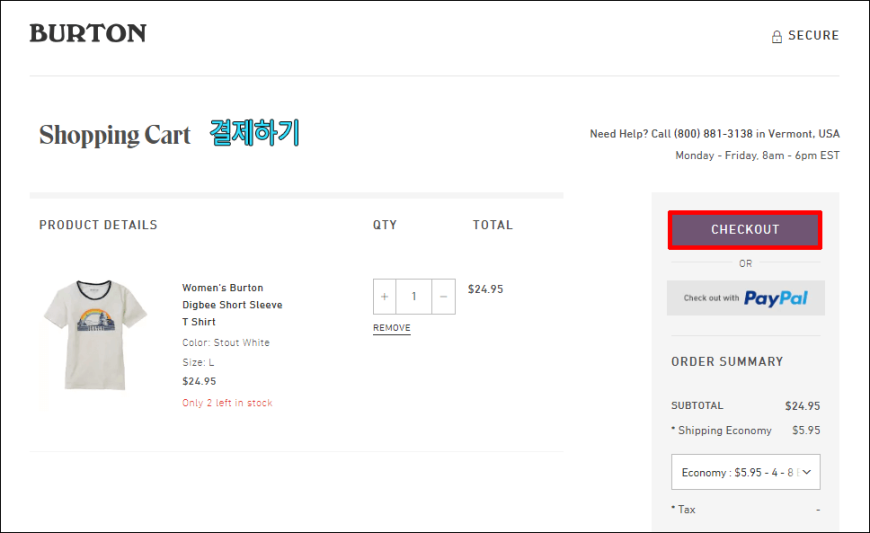Click the Tax label
Viewport: 870px width, 533px height.
pos(686,509)
